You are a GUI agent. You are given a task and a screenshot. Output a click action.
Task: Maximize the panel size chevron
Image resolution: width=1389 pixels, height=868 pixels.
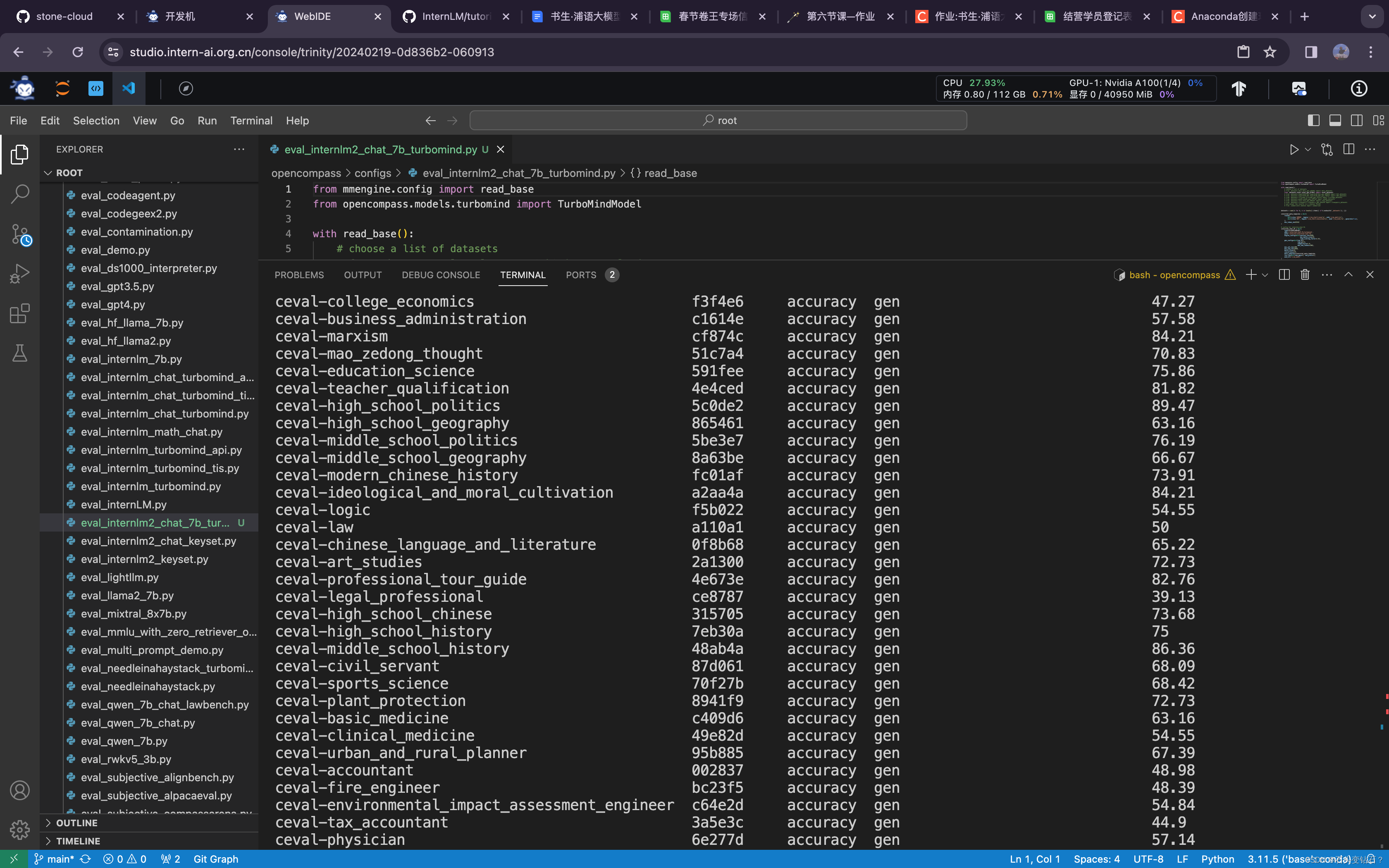(x=1348, y=274)
